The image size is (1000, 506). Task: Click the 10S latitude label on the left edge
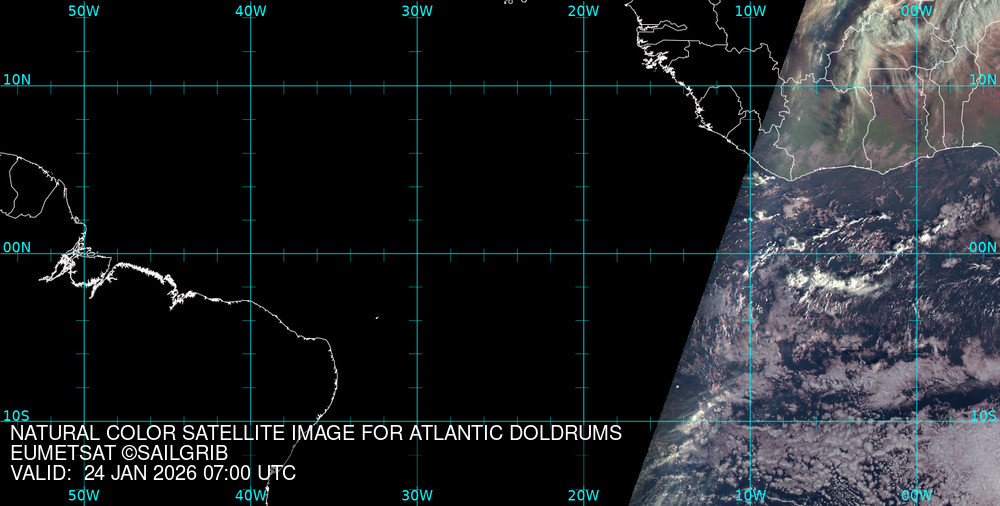[x=17, y=415]
